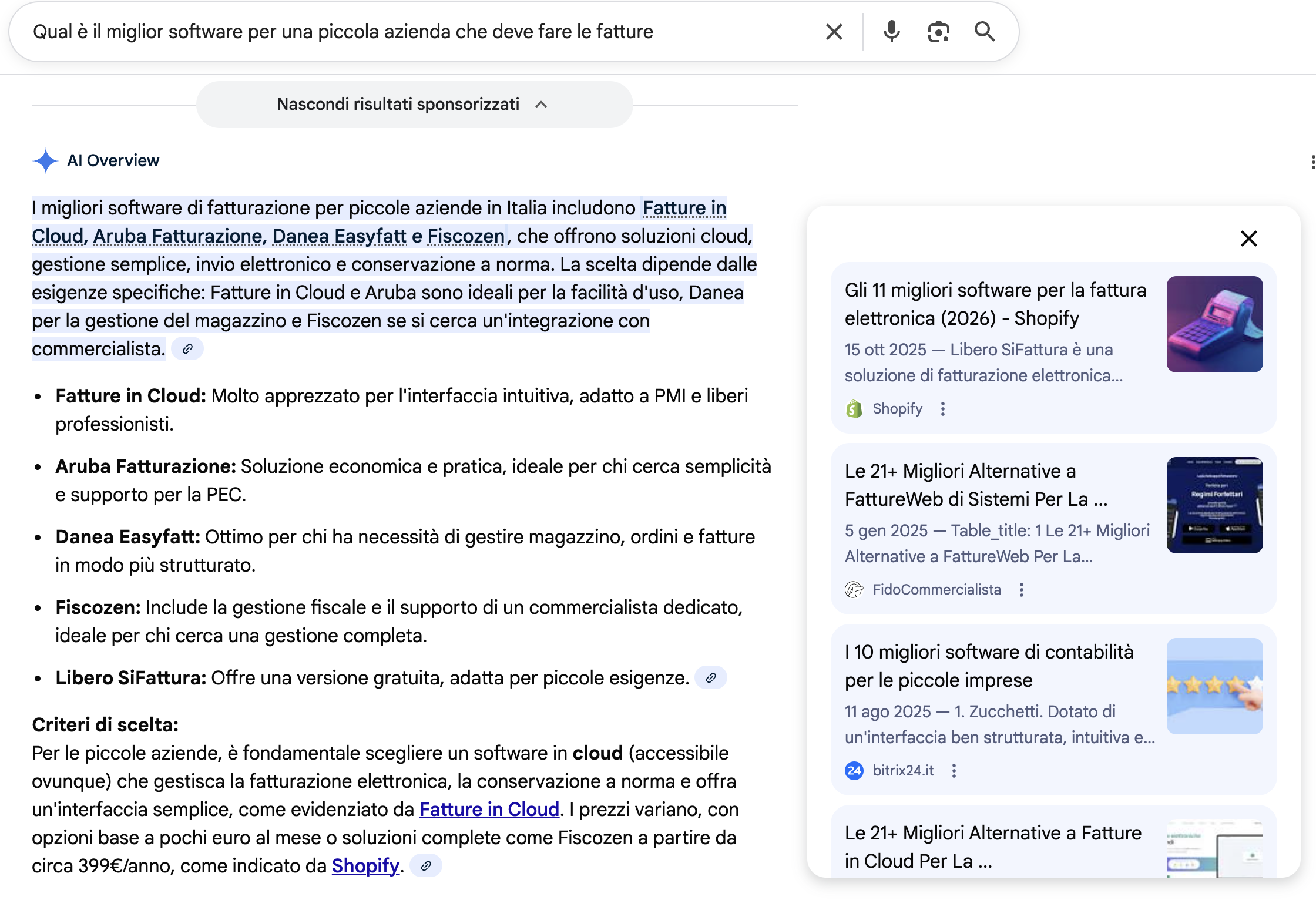Open more options for Shopify source
The height and width of the screenshot is (900, 1316).
[943, 409]
